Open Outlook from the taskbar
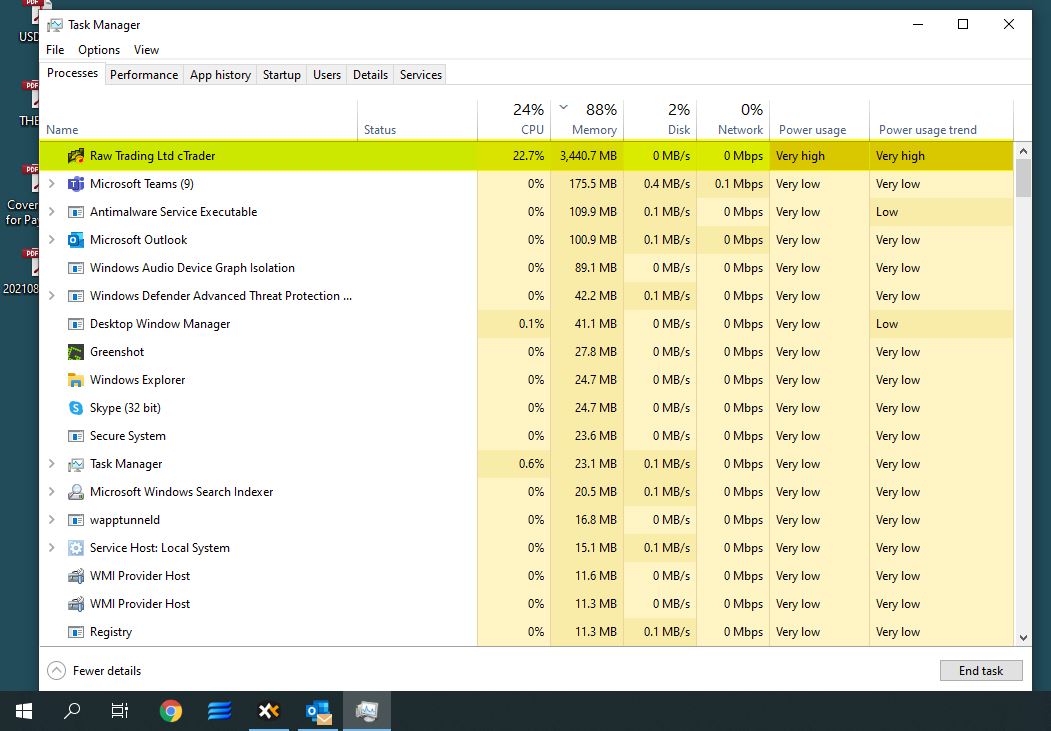Viewport: 1051px width, 731px height. coord(318,711)
